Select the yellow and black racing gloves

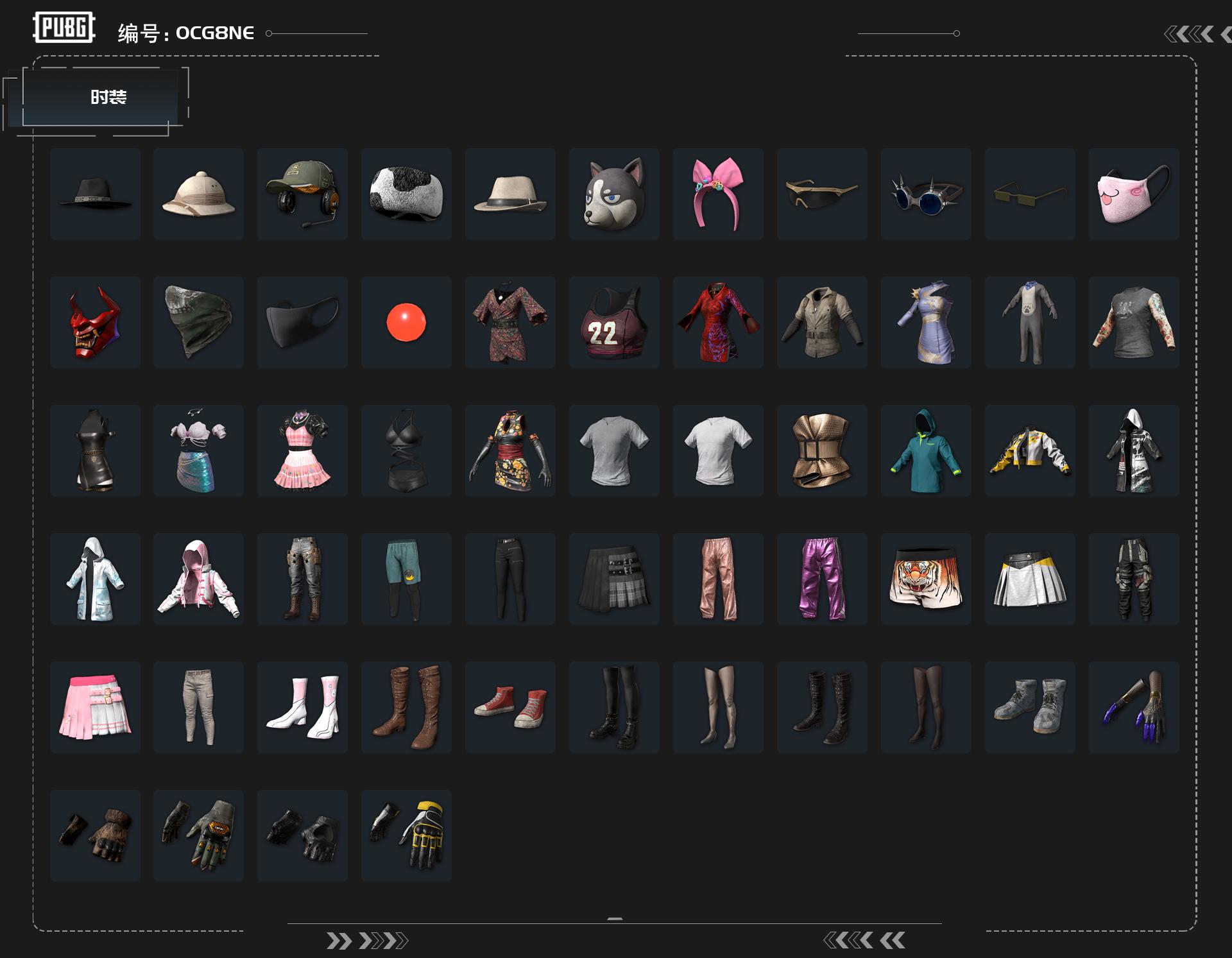406,835
